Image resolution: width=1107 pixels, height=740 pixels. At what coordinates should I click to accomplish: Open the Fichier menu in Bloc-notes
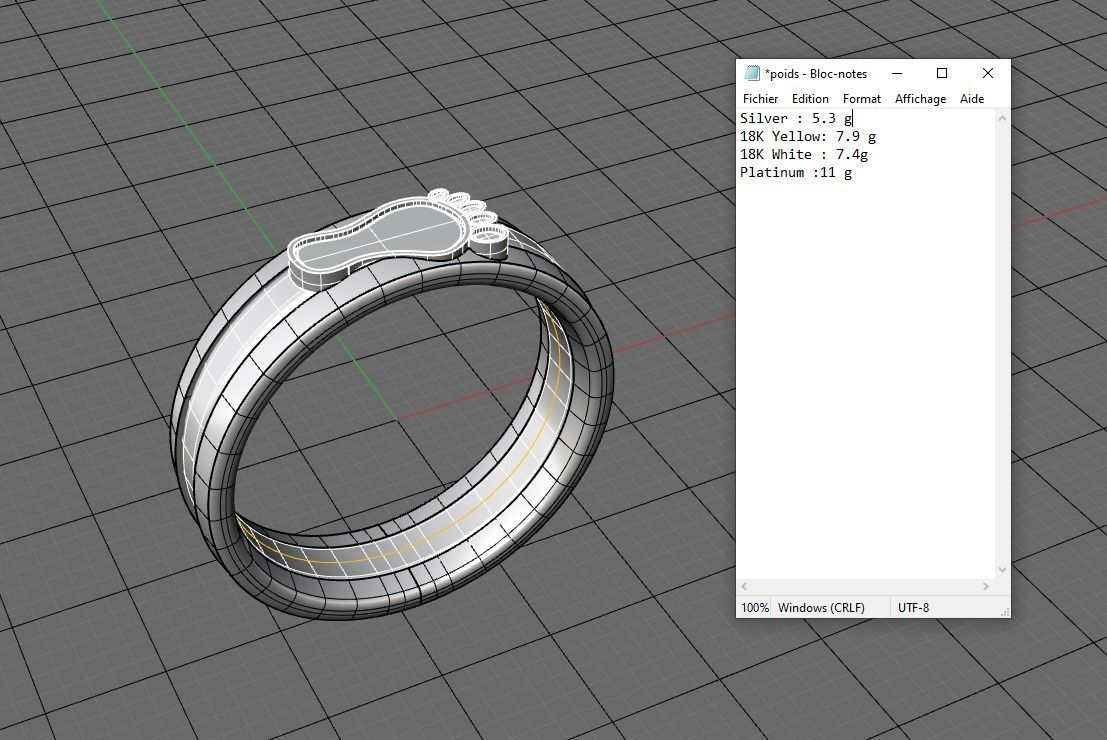point(760,99)
